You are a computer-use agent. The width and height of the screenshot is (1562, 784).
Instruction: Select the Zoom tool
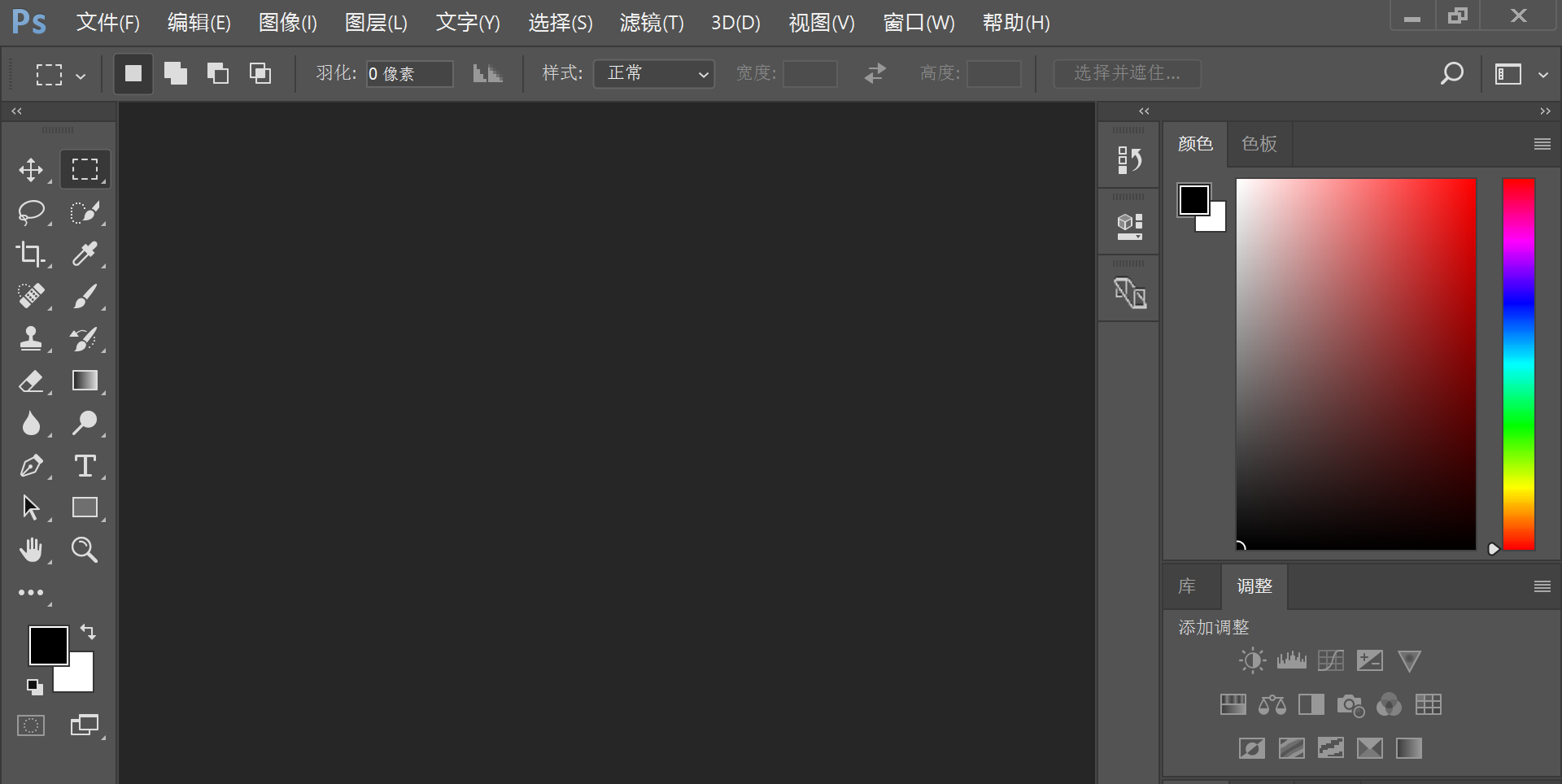pos(85,550)
